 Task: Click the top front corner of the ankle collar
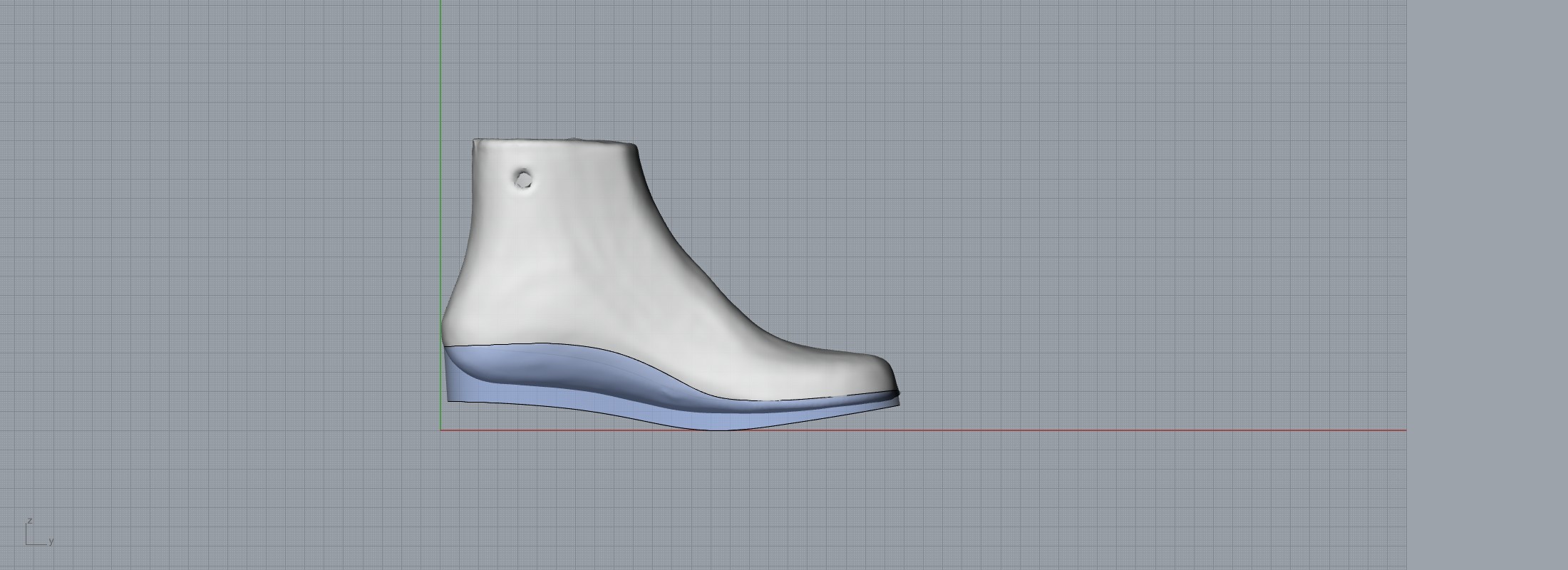point(634,146)
